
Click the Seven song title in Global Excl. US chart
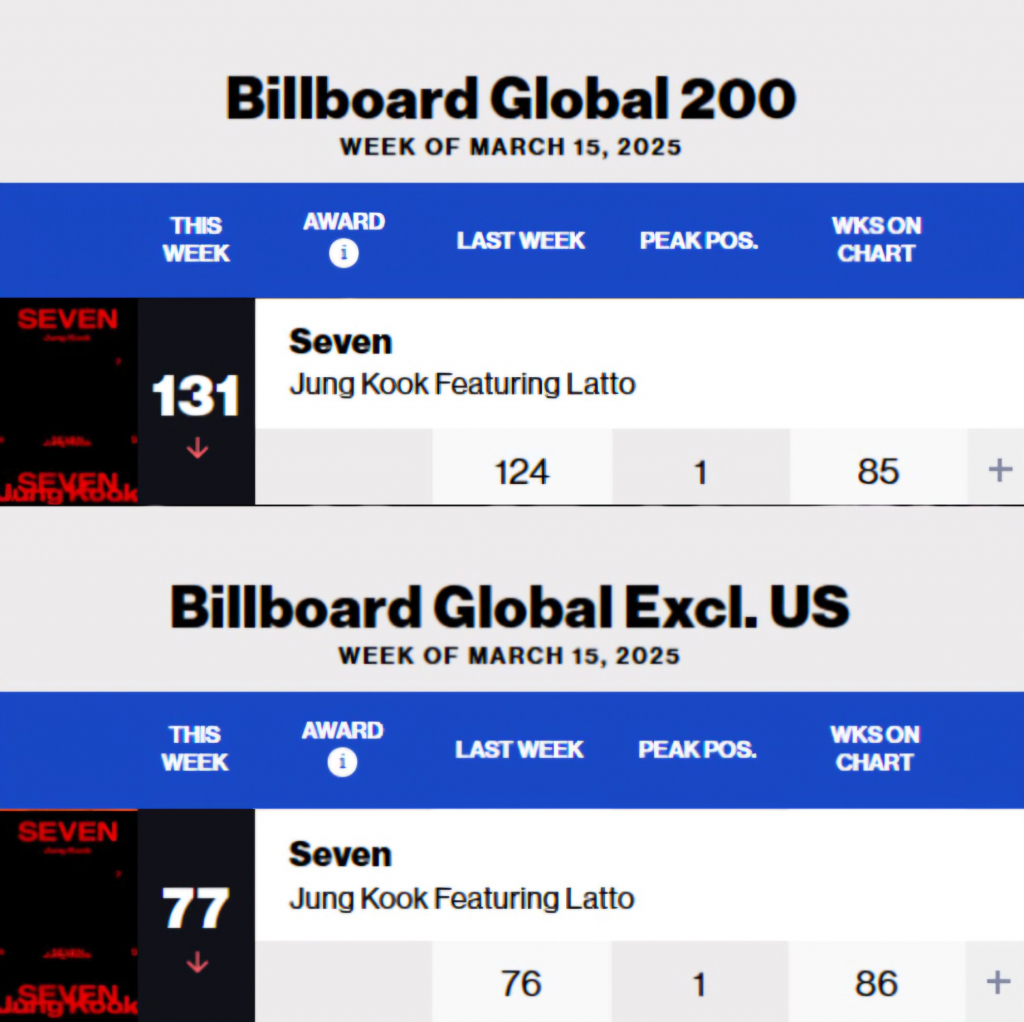(340, 855)
